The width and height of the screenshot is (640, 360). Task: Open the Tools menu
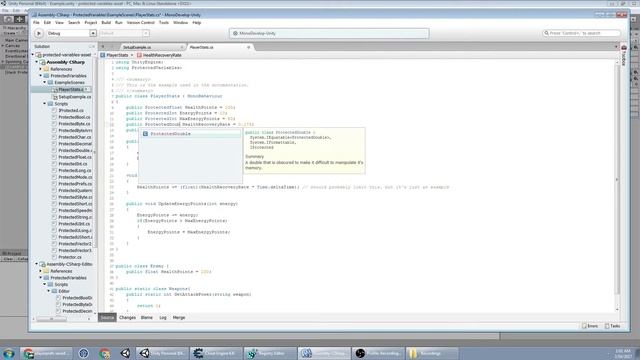[x=164, y=22]
